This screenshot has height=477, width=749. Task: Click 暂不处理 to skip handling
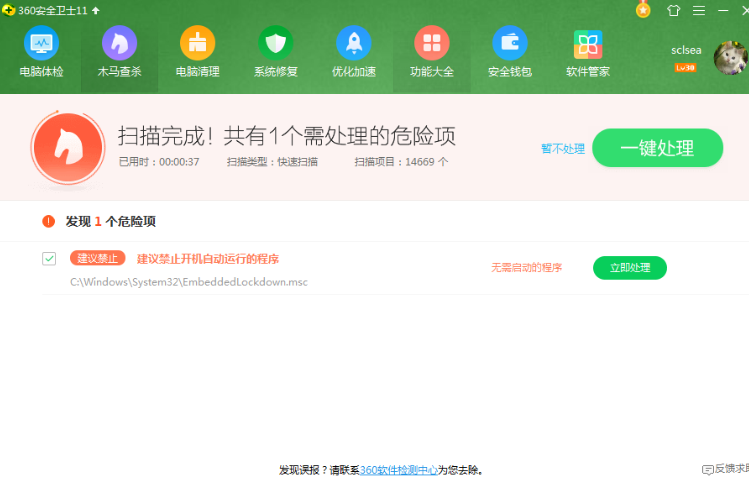pyautogui.click(x=563, y=149)
